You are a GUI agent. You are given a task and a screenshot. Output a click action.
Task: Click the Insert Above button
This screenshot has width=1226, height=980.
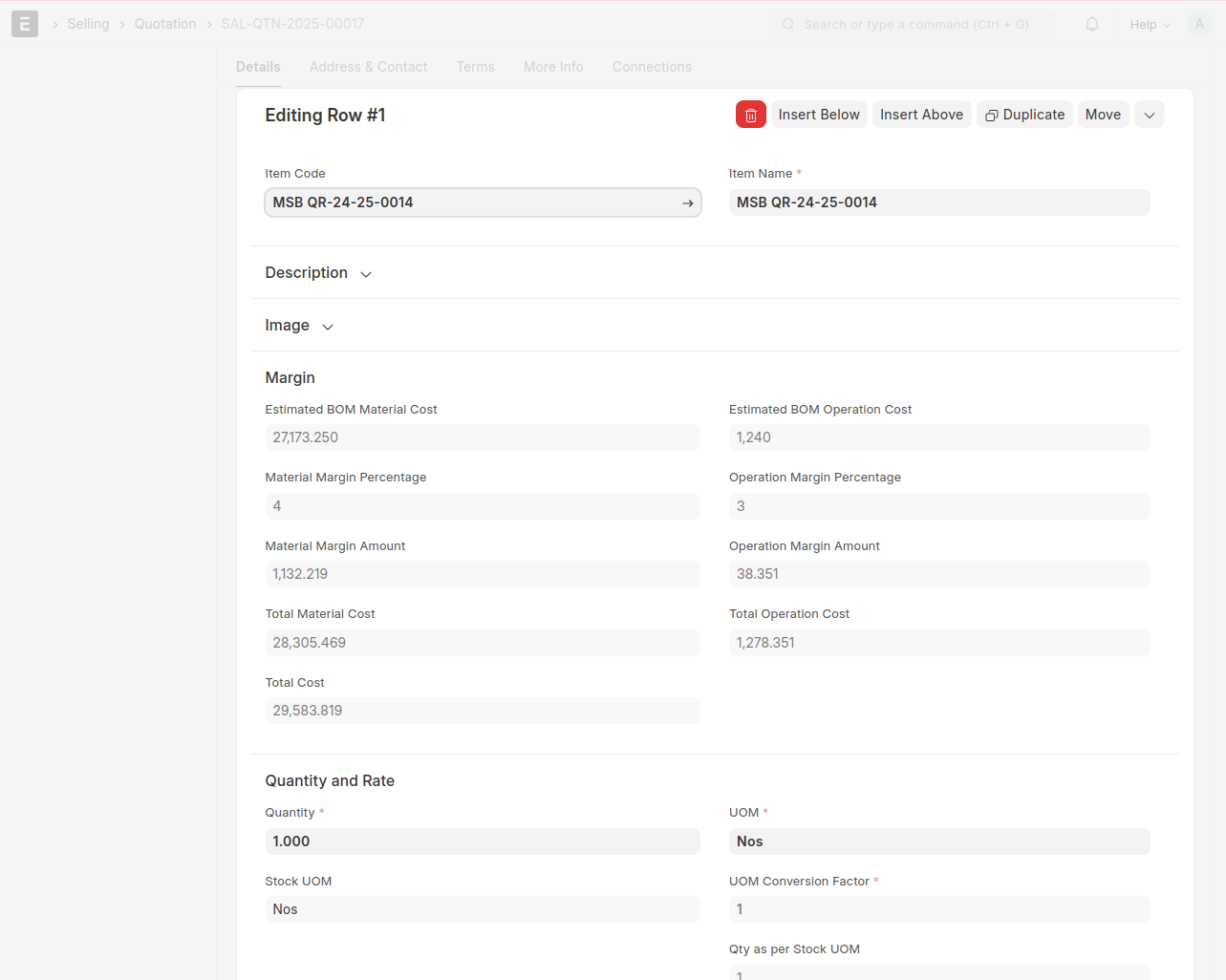[x=921, y=115]
